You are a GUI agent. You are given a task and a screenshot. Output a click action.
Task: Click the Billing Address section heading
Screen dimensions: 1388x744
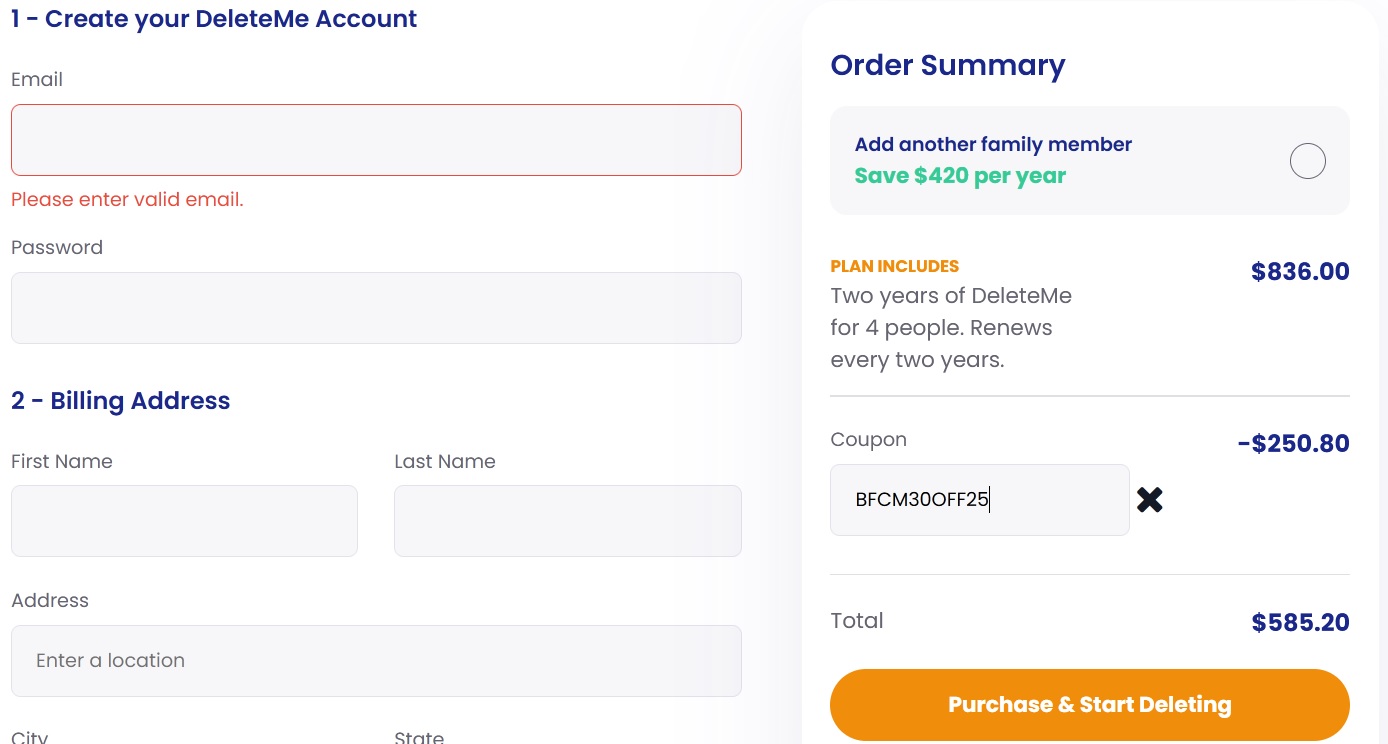[120, 400]
